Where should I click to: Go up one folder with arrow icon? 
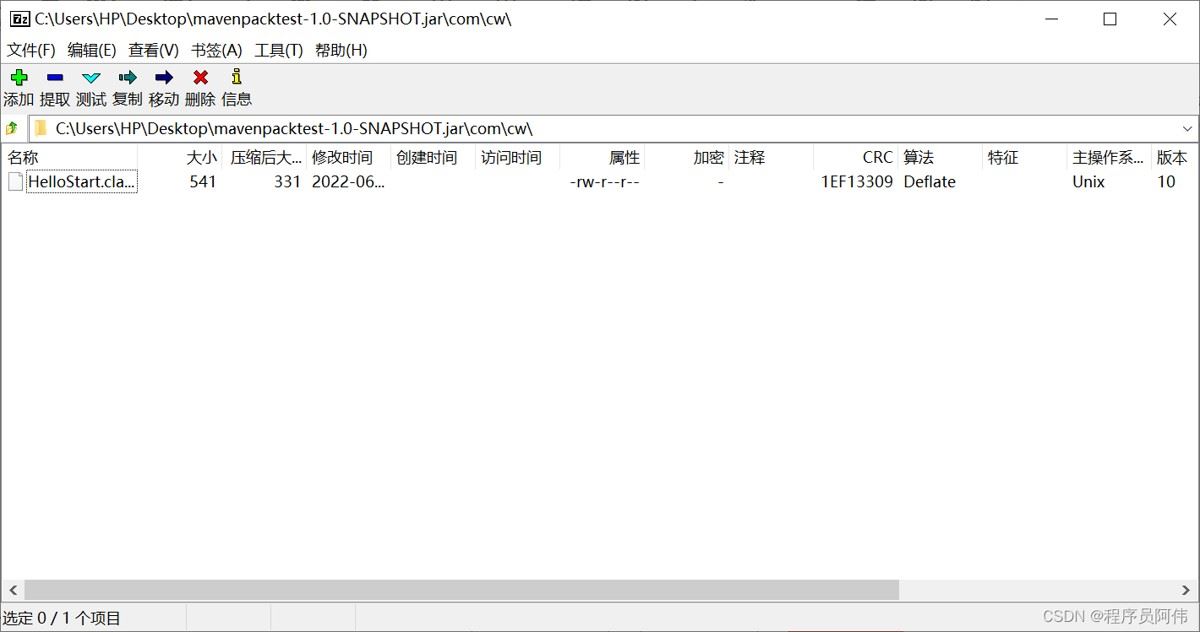coord(12,128)
